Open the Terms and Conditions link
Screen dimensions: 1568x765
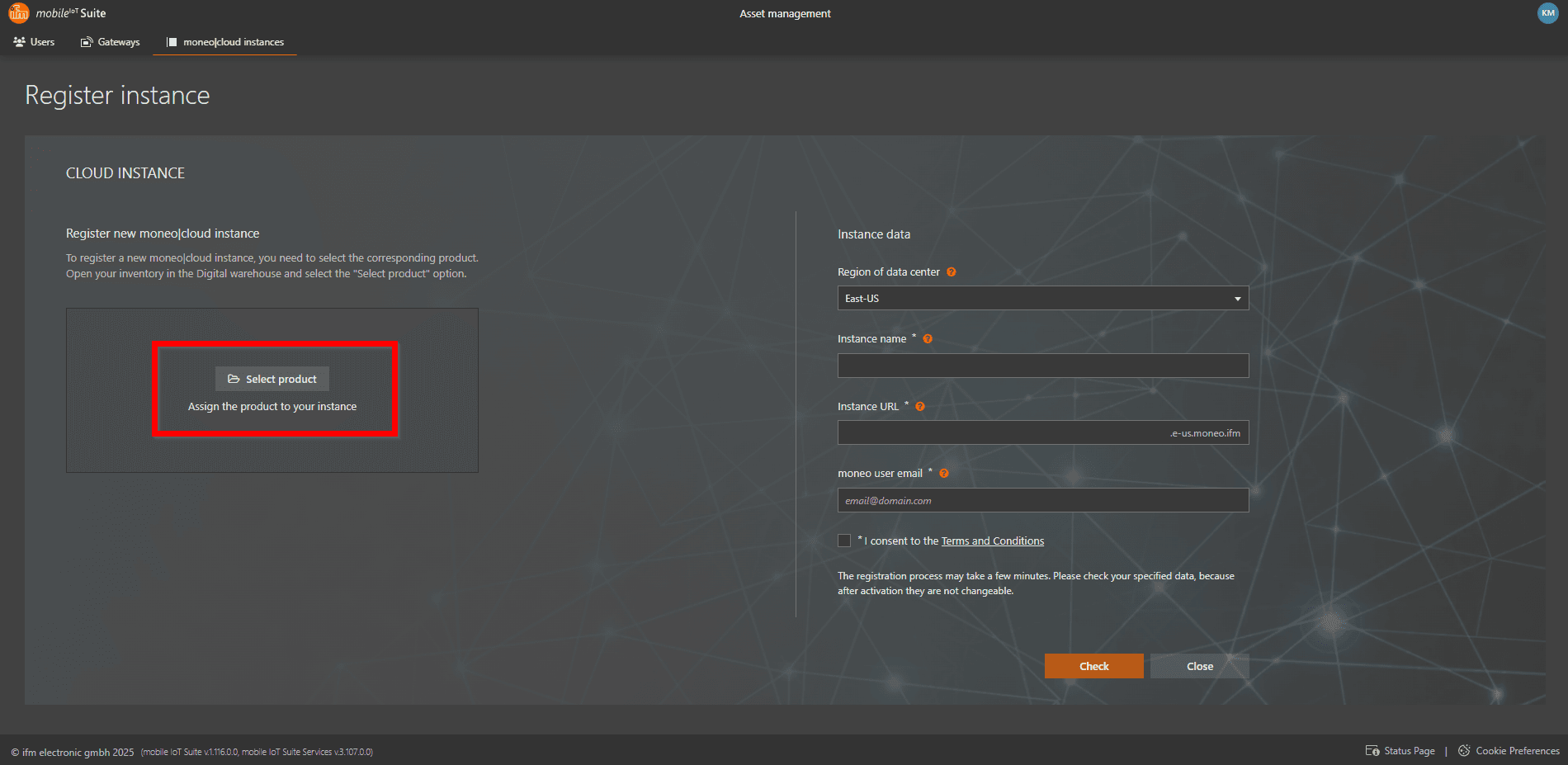click(993, 541)
